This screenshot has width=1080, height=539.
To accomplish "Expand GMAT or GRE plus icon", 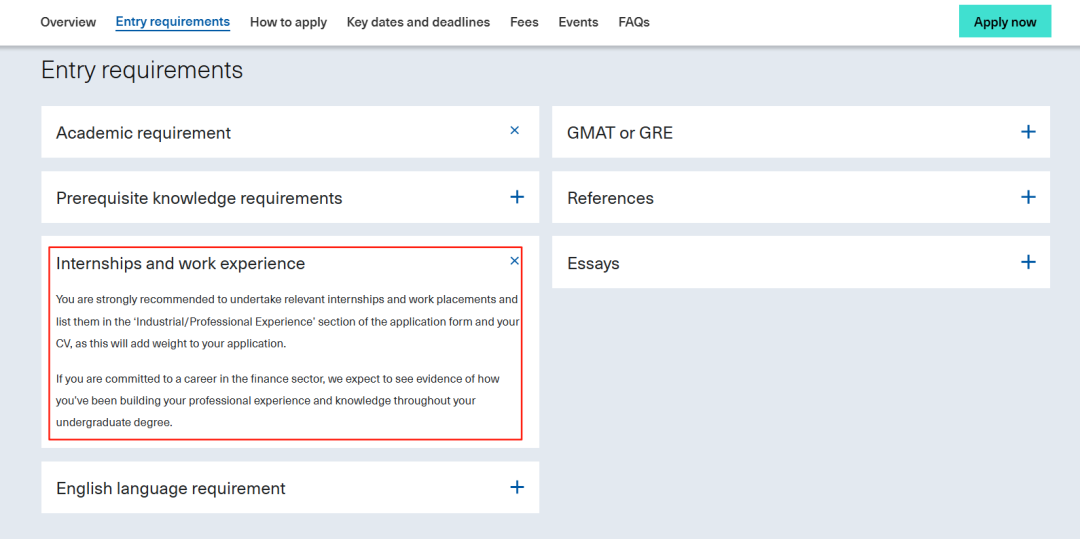I will pyautogui.click(x=1028, y=132).
